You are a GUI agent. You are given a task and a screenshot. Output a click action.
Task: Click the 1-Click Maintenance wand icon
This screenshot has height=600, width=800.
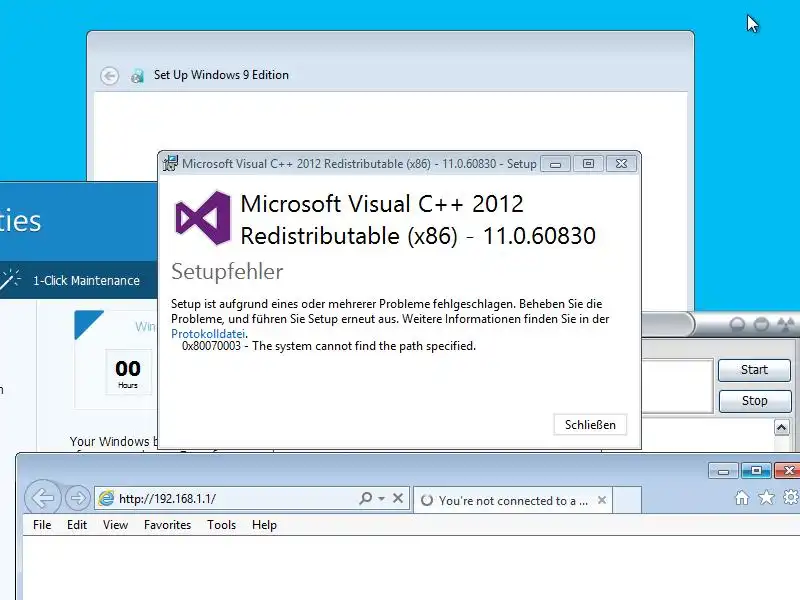[x=10, y=280]
